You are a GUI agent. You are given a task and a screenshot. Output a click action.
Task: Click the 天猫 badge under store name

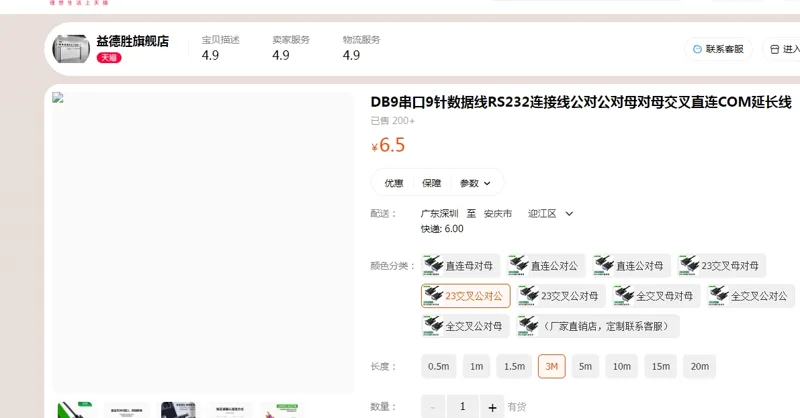(109, 58)
